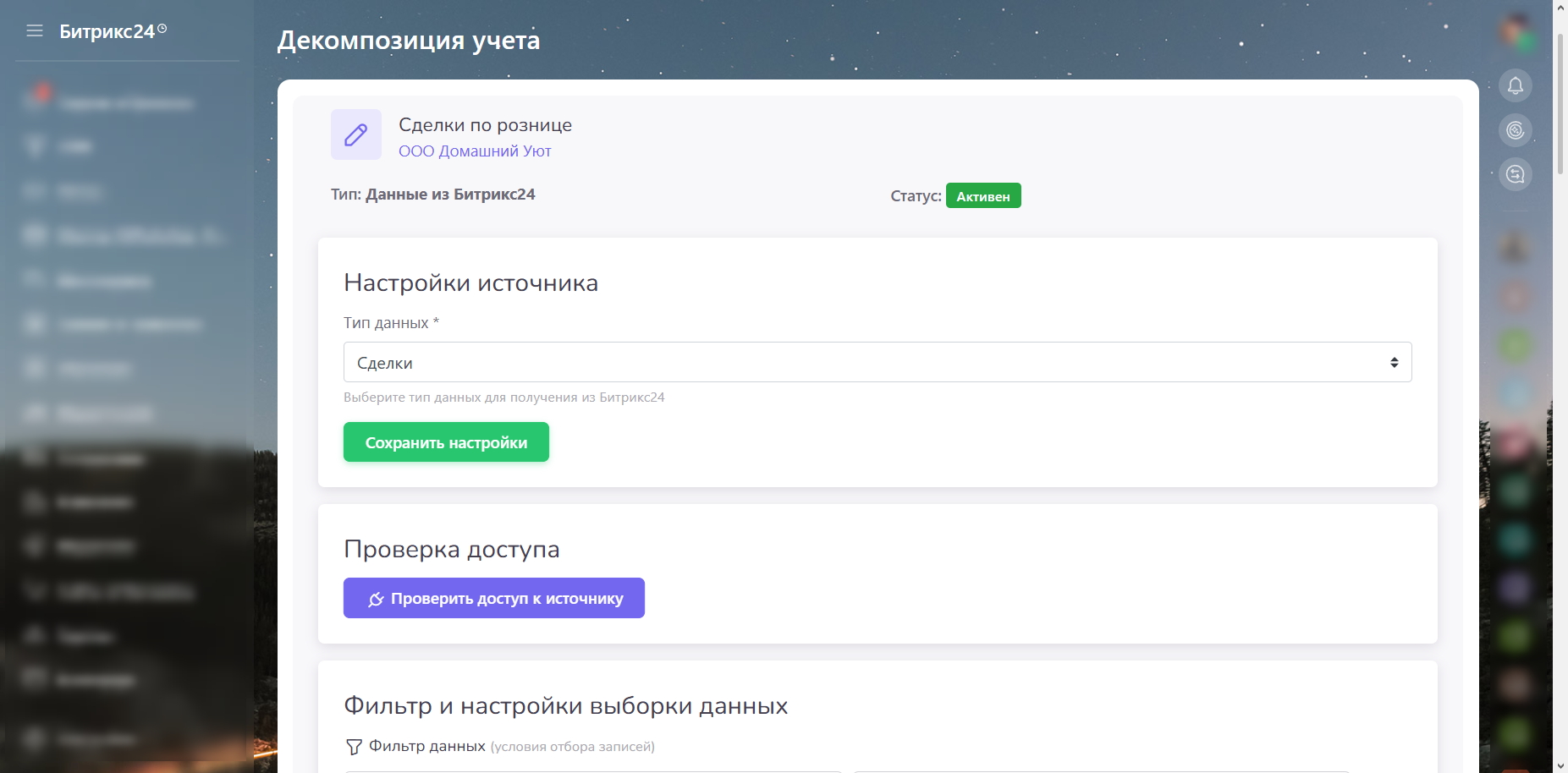Click the page scrollbar up arrow
The width and height of the screenshot is (1568, 773).
(1560, 7)
